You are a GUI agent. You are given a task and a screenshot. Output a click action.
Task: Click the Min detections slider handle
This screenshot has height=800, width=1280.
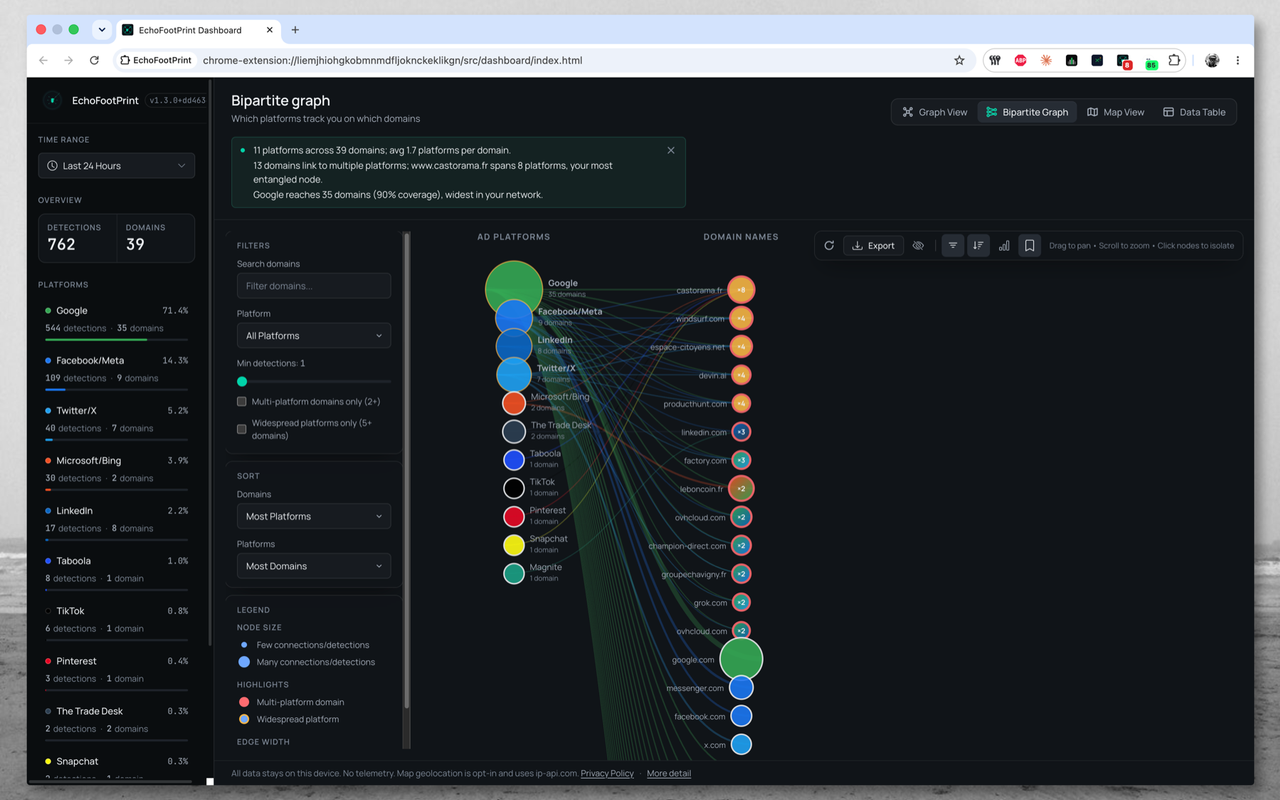242,381
